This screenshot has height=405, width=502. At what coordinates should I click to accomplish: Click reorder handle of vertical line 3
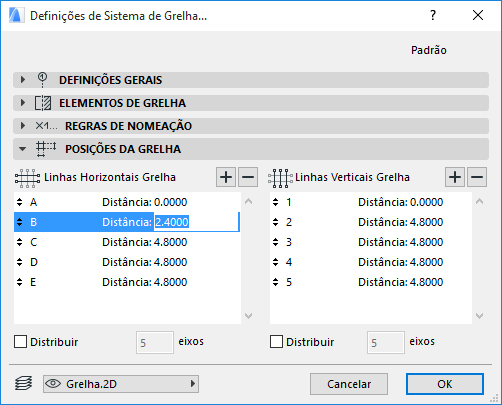tap(275, 242)
